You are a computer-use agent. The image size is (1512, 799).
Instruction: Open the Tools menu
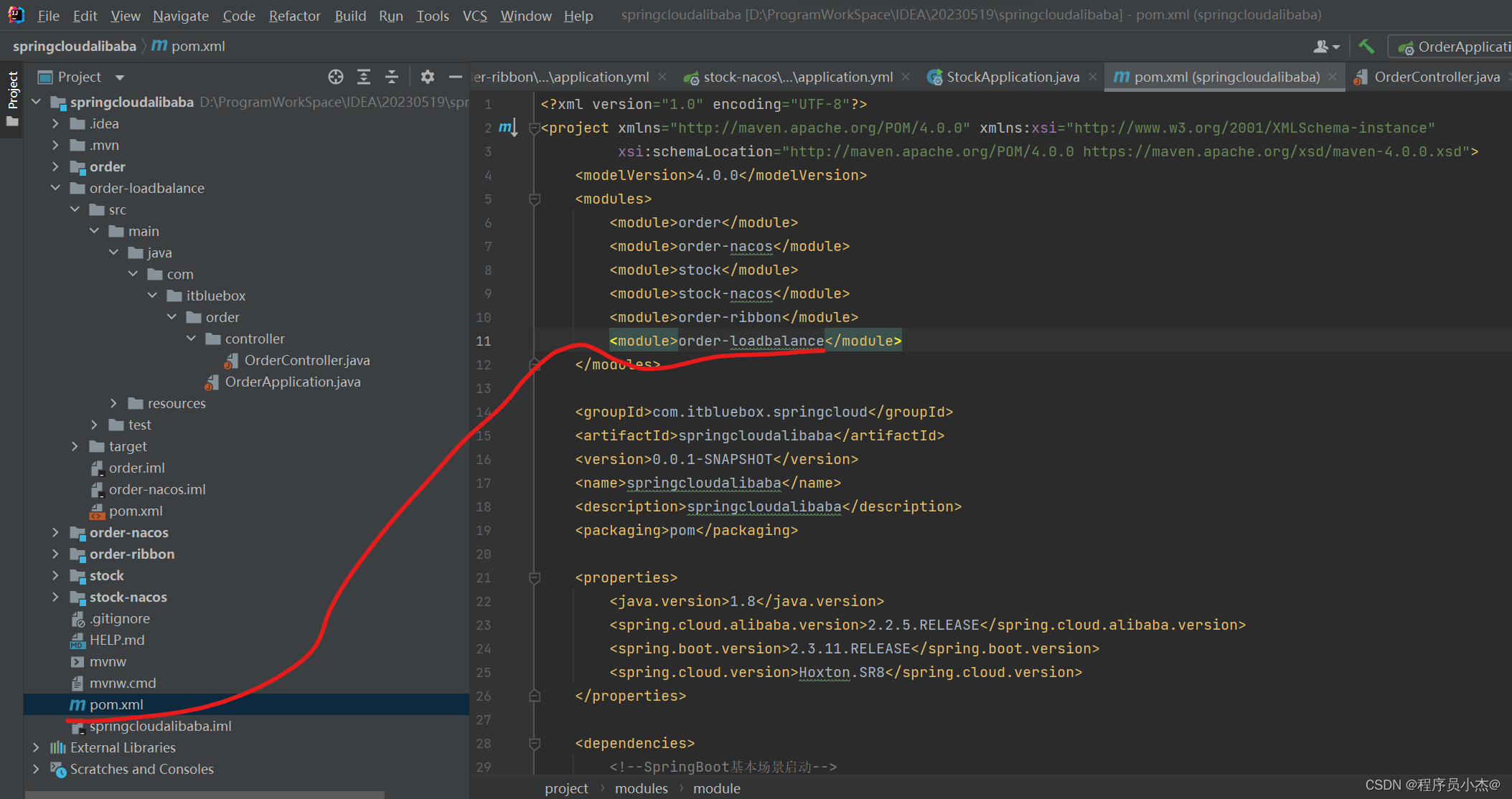433,16
